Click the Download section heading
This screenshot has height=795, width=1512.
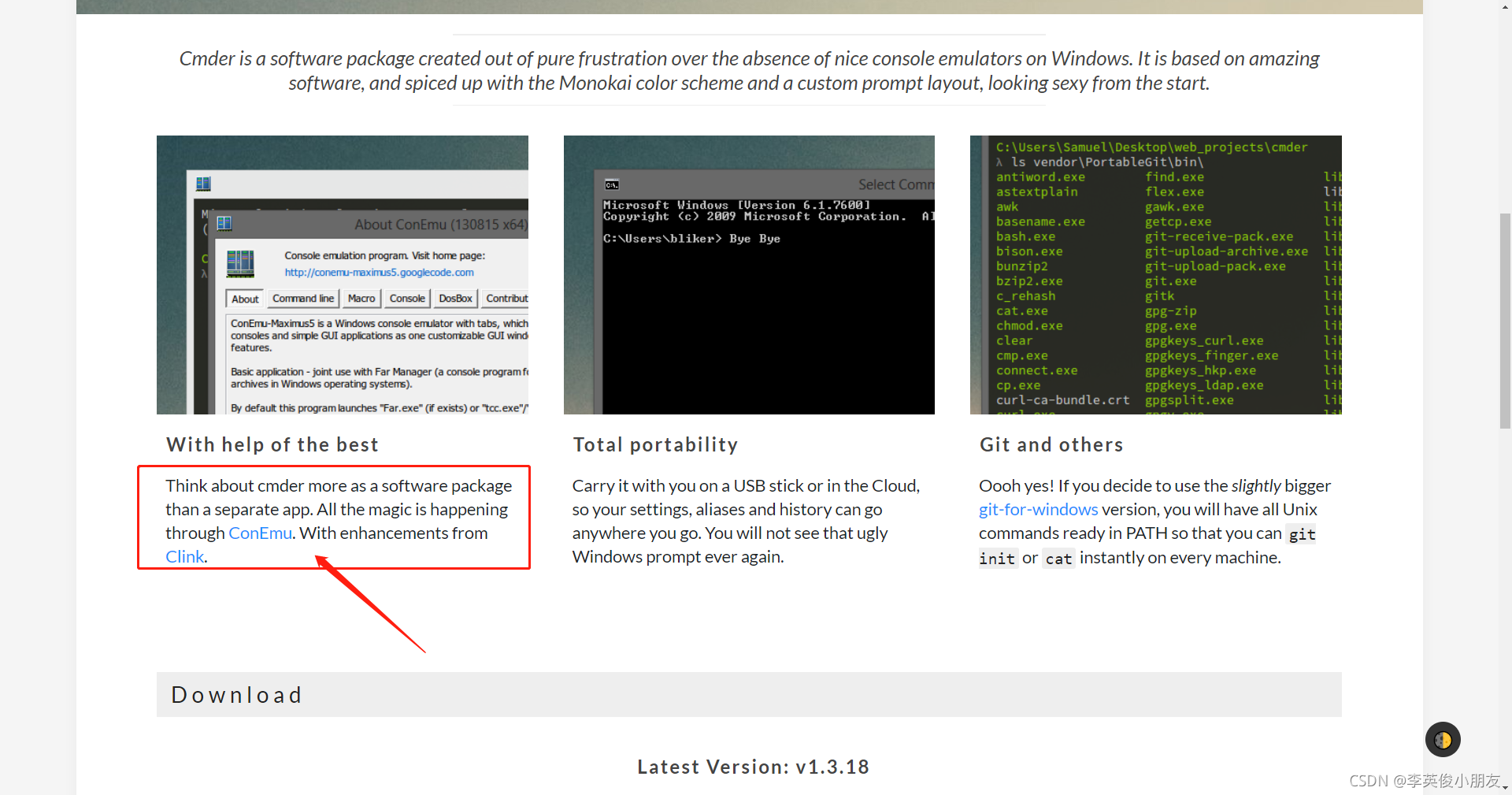pyautogui.click(x=749, y=695)
